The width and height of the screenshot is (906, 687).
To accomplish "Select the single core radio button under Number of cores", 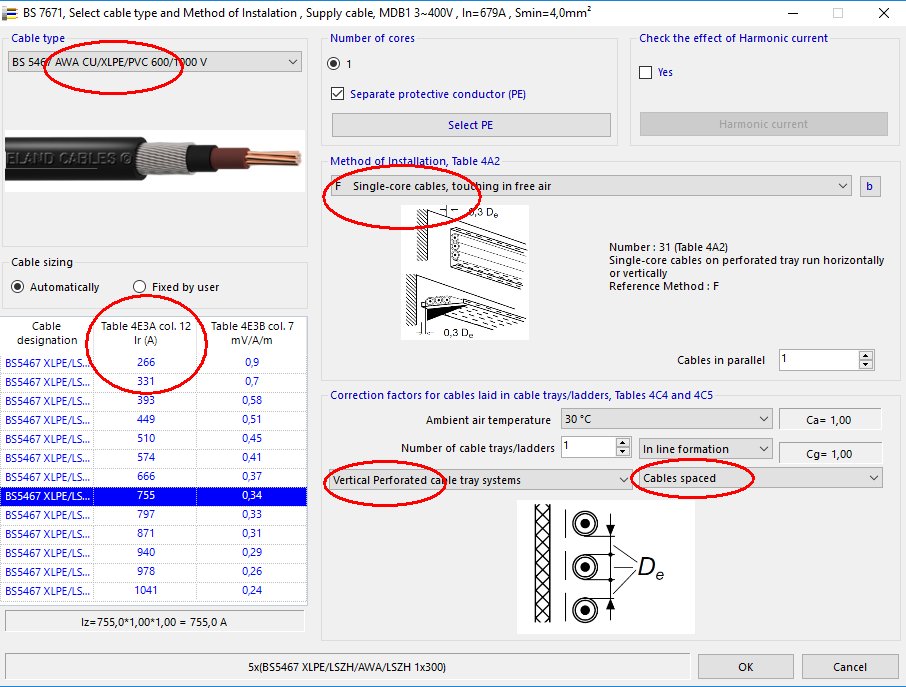I will [336, 65].
